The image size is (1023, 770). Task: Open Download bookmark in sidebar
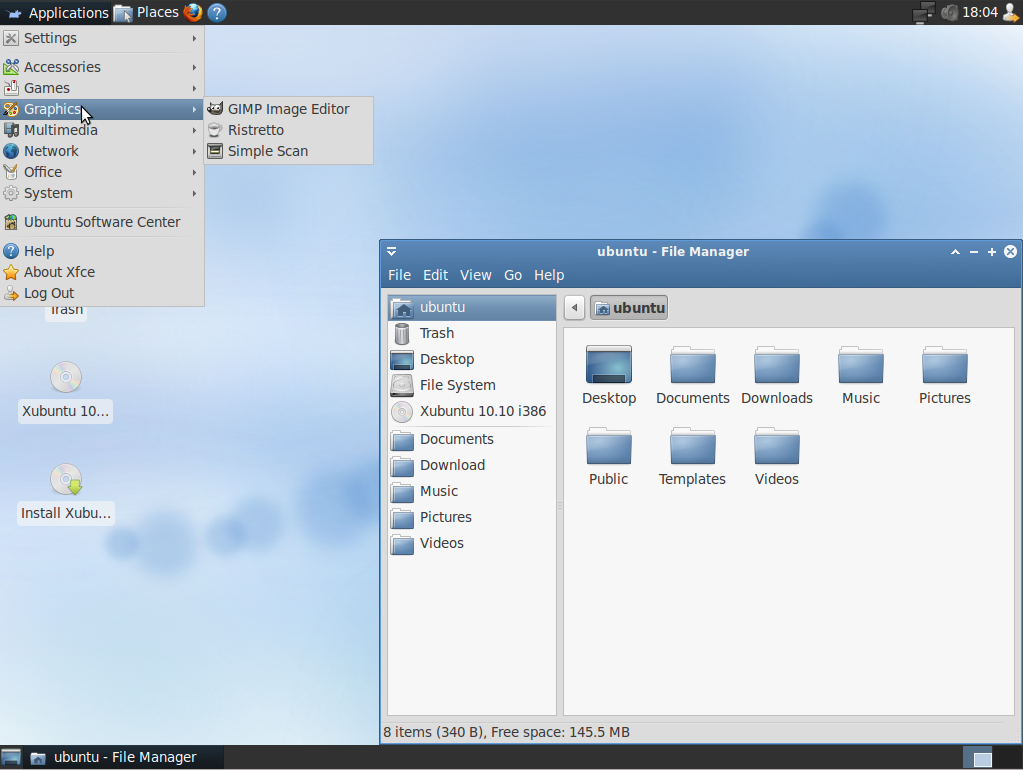pyautogui.click(x=472, y=466)
